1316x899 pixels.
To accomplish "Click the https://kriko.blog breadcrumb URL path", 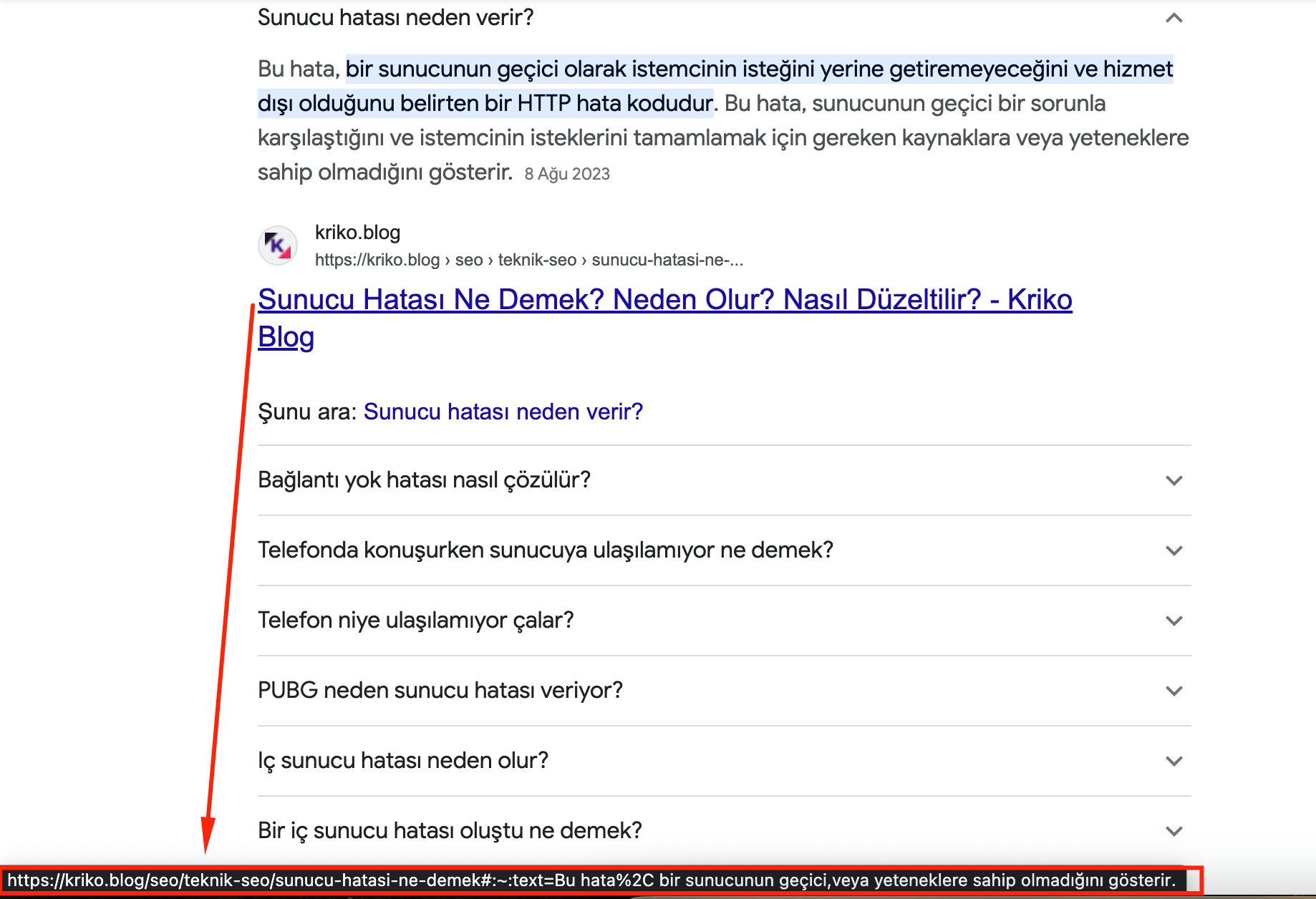I will tap(528, 260).
